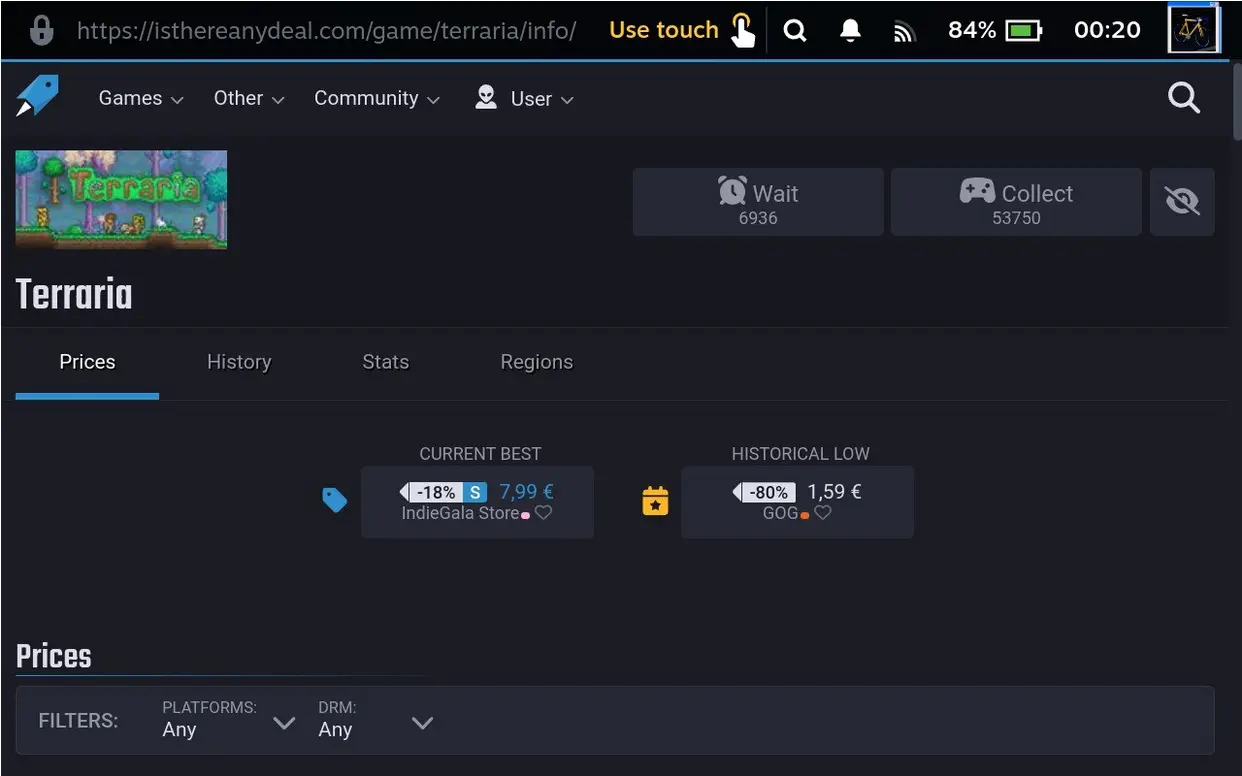Viewport: 1242px width, 776px height.
Task: Click the 1,59 € historical low price
Action: (834, 492)
